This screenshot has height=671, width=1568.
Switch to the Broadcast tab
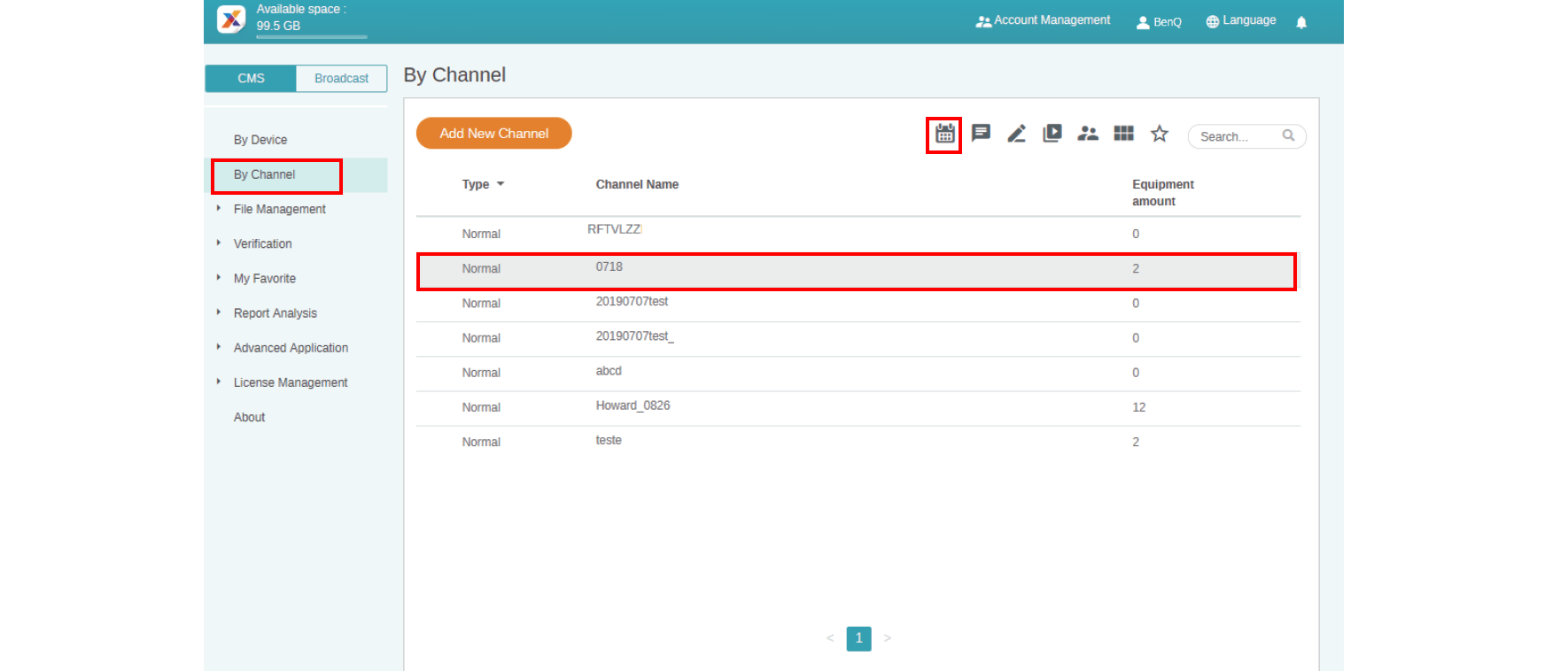click(341, 78)
